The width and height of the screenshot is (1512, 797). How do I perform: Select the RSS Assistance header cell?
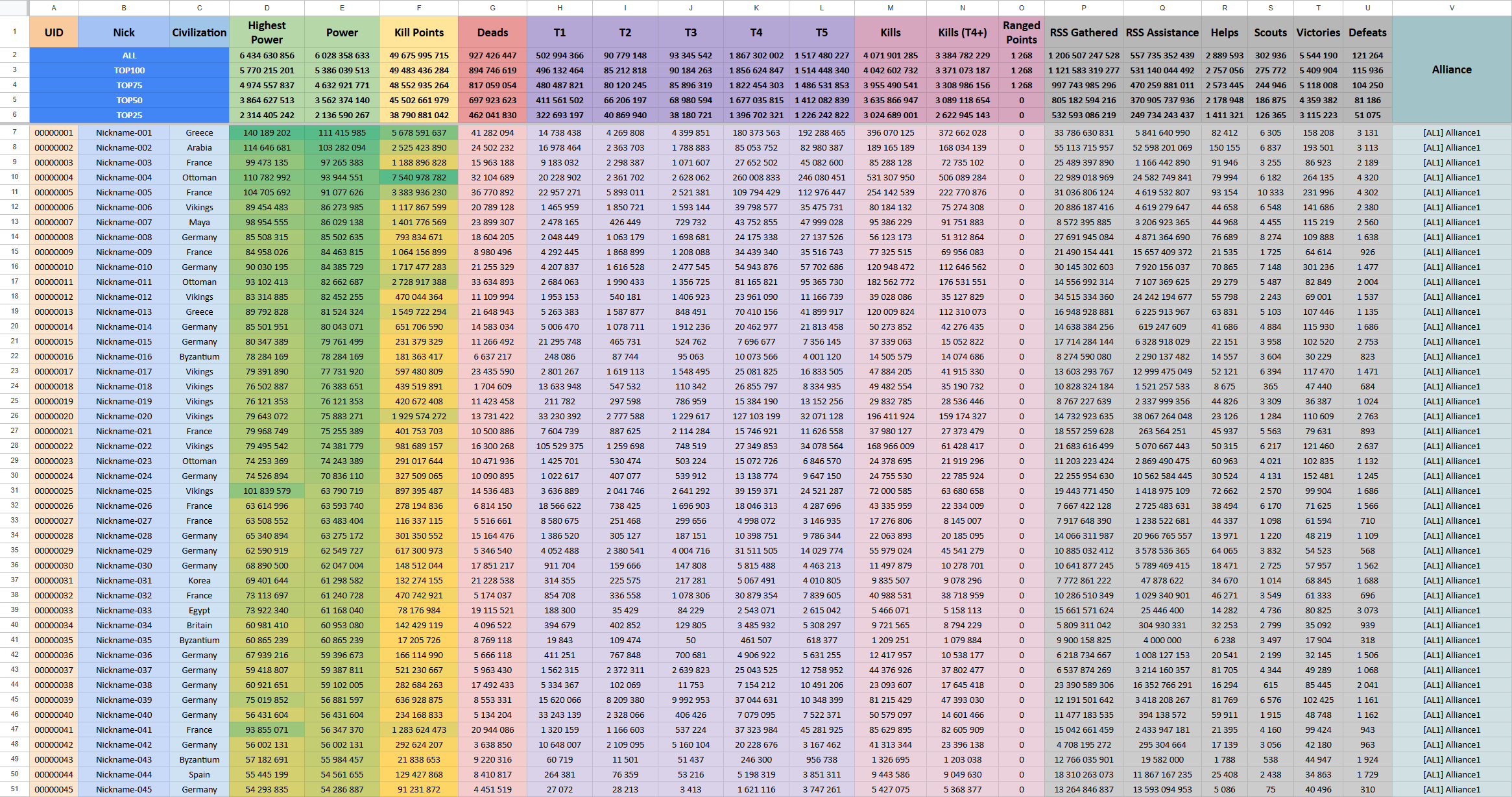pos(1162,32)
